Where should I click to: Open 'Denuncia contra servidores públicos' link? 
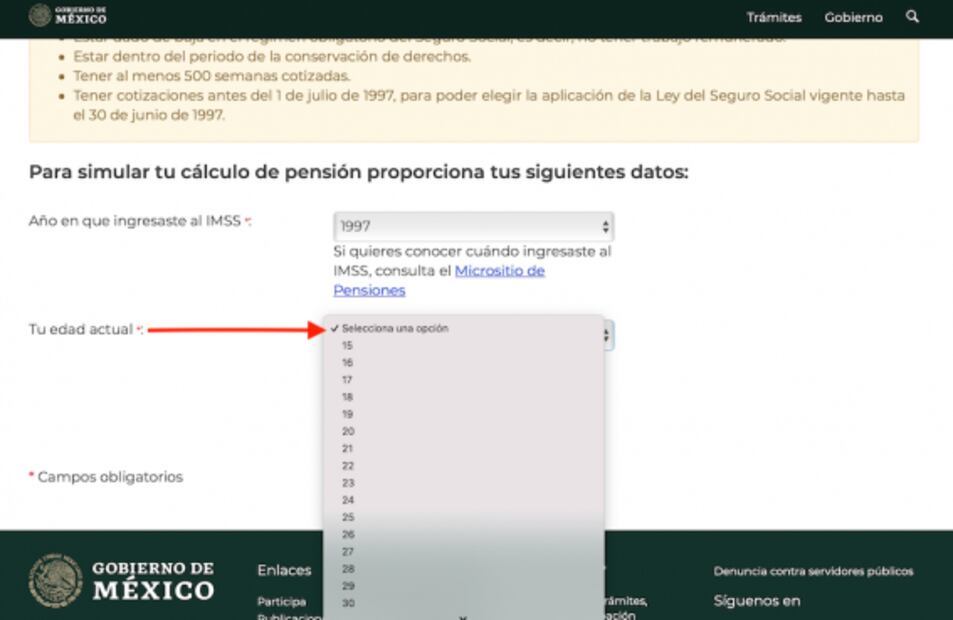pyautogui.click(x=813, y=571)
